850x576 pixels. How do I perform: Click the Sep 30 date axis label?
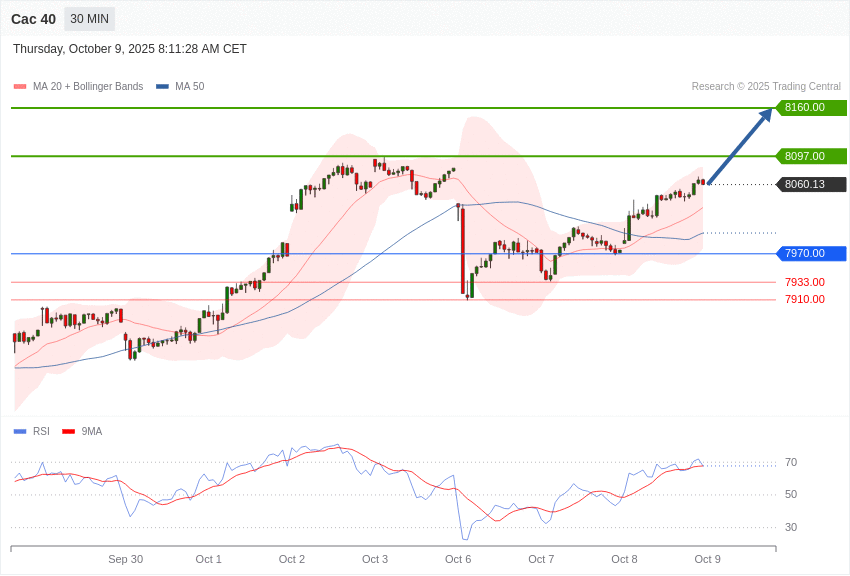click(125, 559)
